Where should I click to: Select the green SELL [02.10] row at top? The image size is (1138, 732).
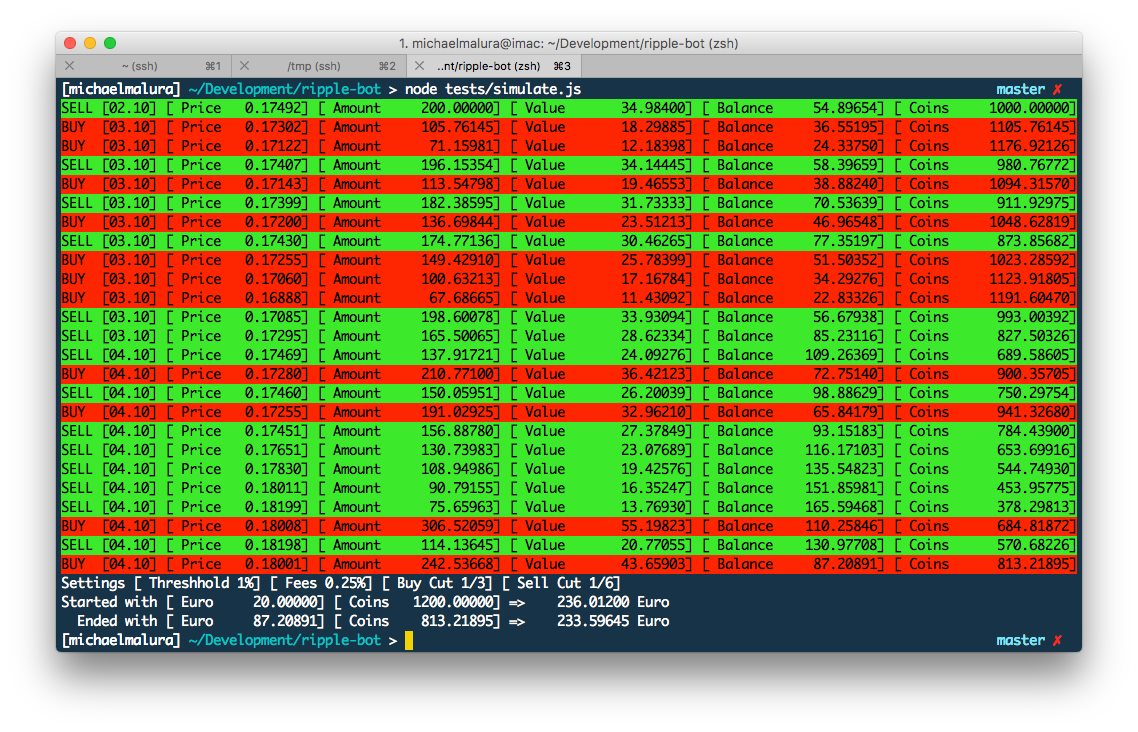click(400, 107)
